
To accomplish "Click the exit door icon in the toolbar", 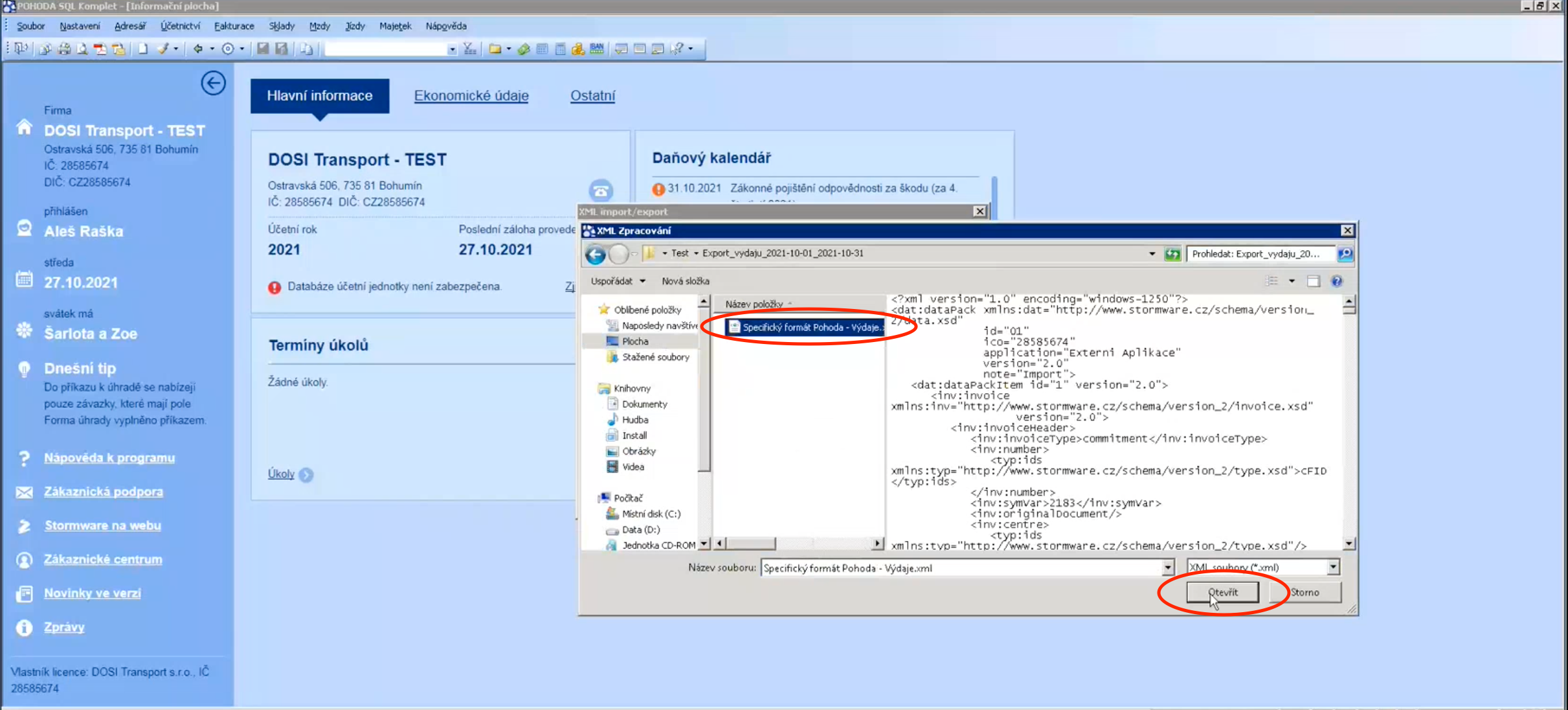I will tap(21, 49).
